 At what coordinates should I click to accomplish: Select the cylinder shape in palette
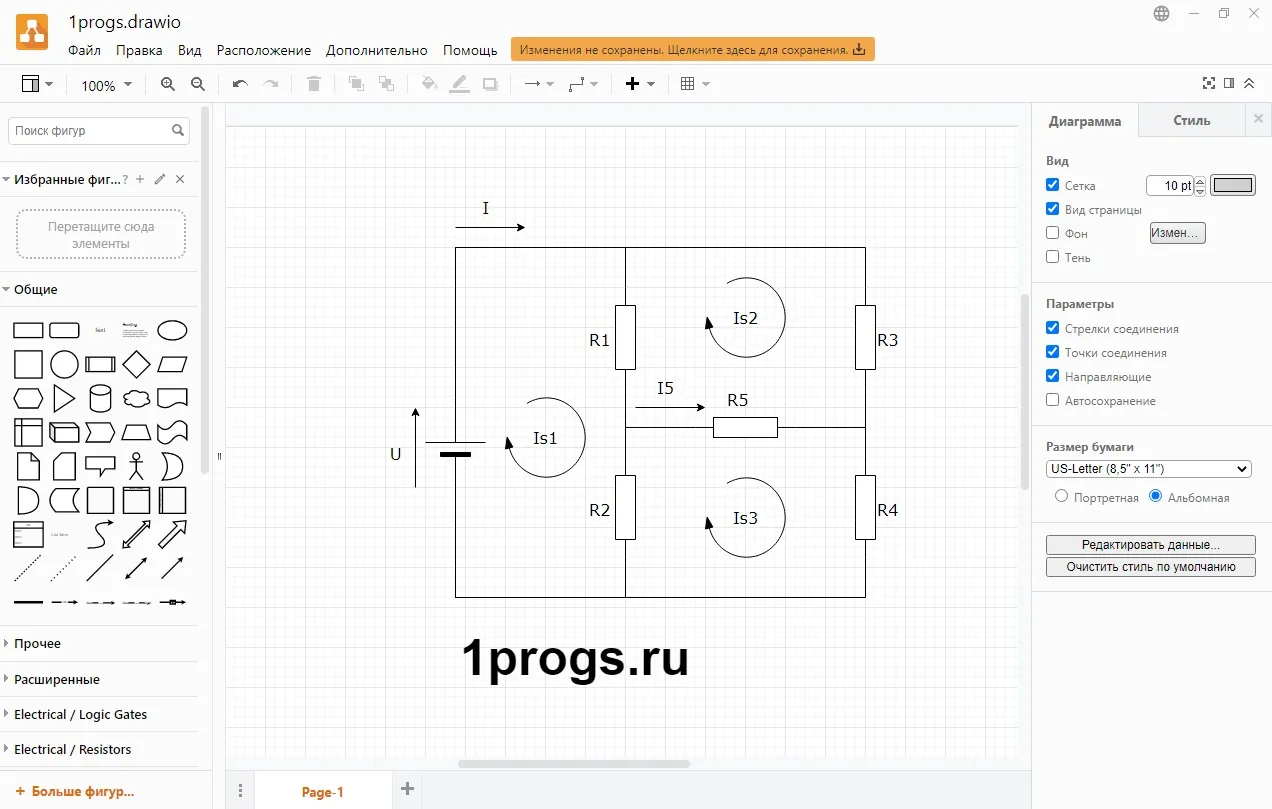100,399
